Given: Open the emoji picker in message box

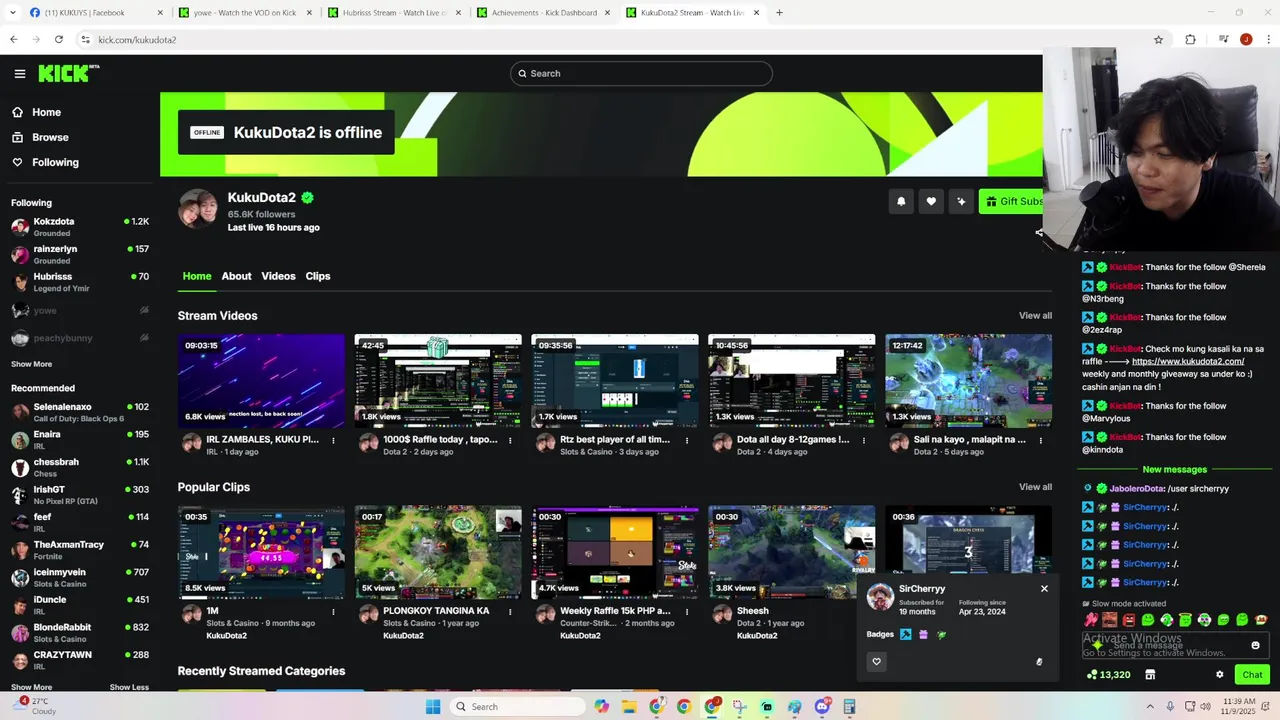Looking at the screenshot, I should point(1255,646).
